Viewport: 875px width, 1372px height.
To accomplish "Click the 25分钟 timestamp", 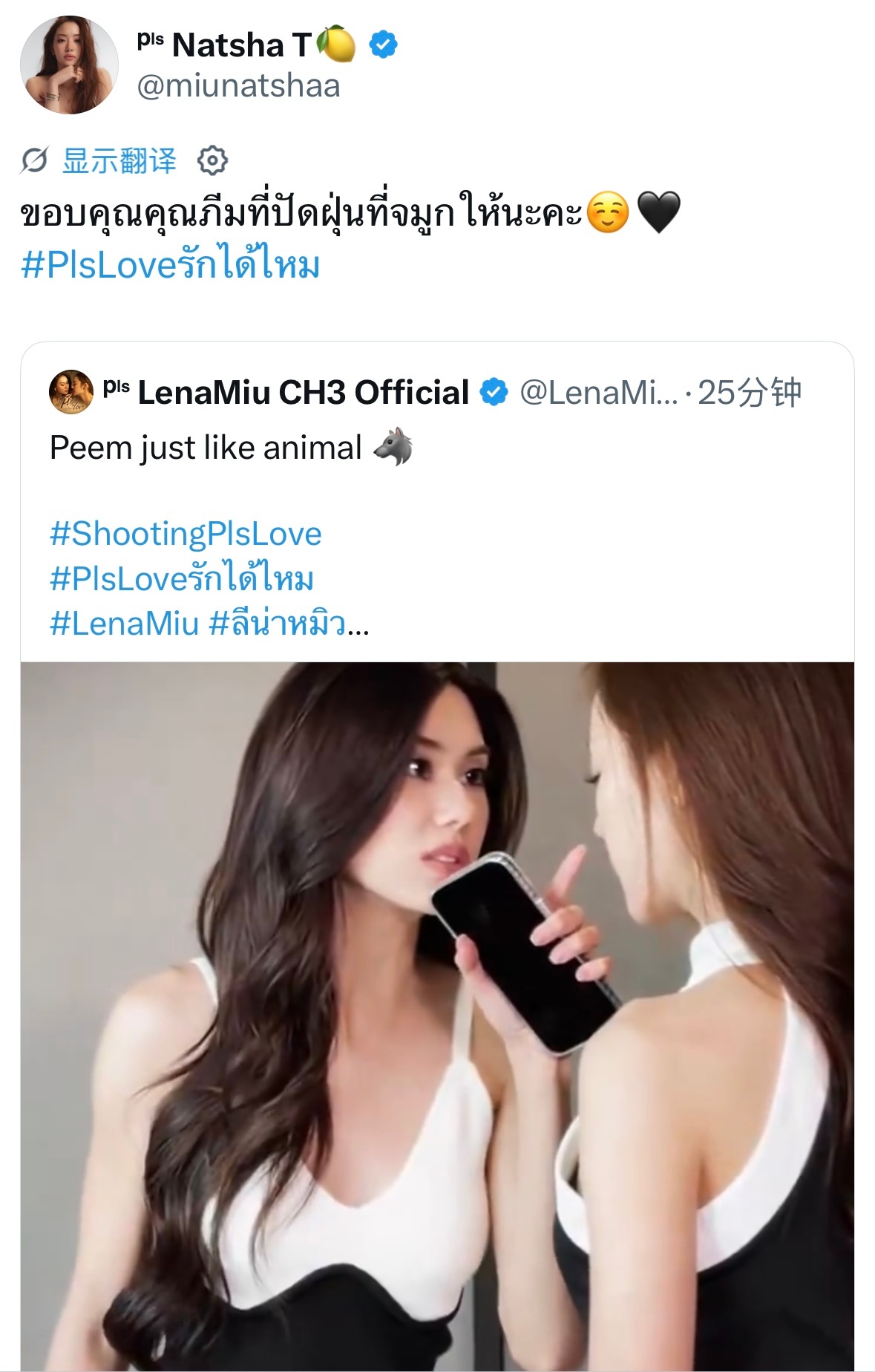I will tap(750, 392).
